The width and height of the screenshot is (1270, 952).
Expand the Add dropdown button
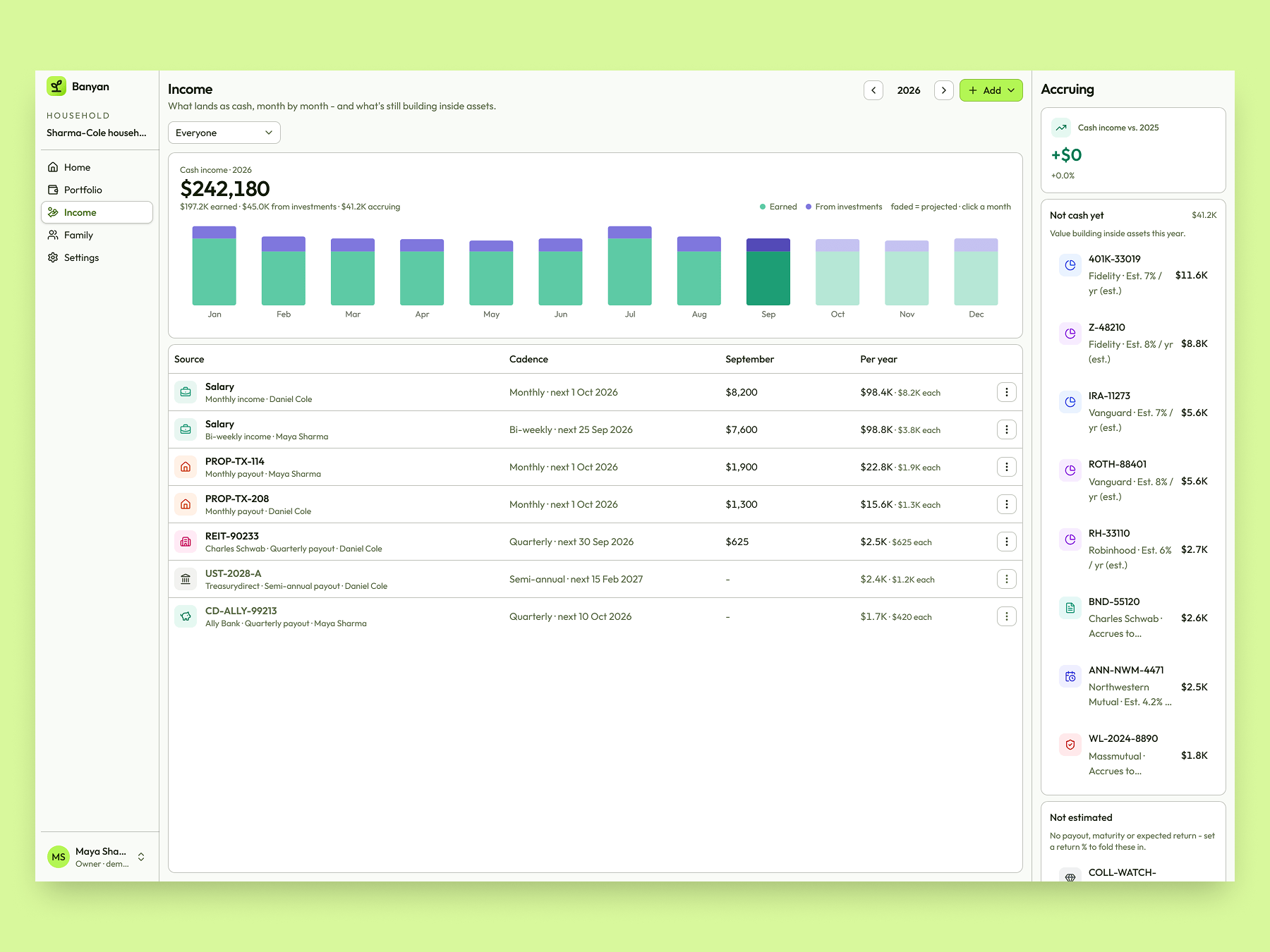pyautogui.click(x=991, y=90)
